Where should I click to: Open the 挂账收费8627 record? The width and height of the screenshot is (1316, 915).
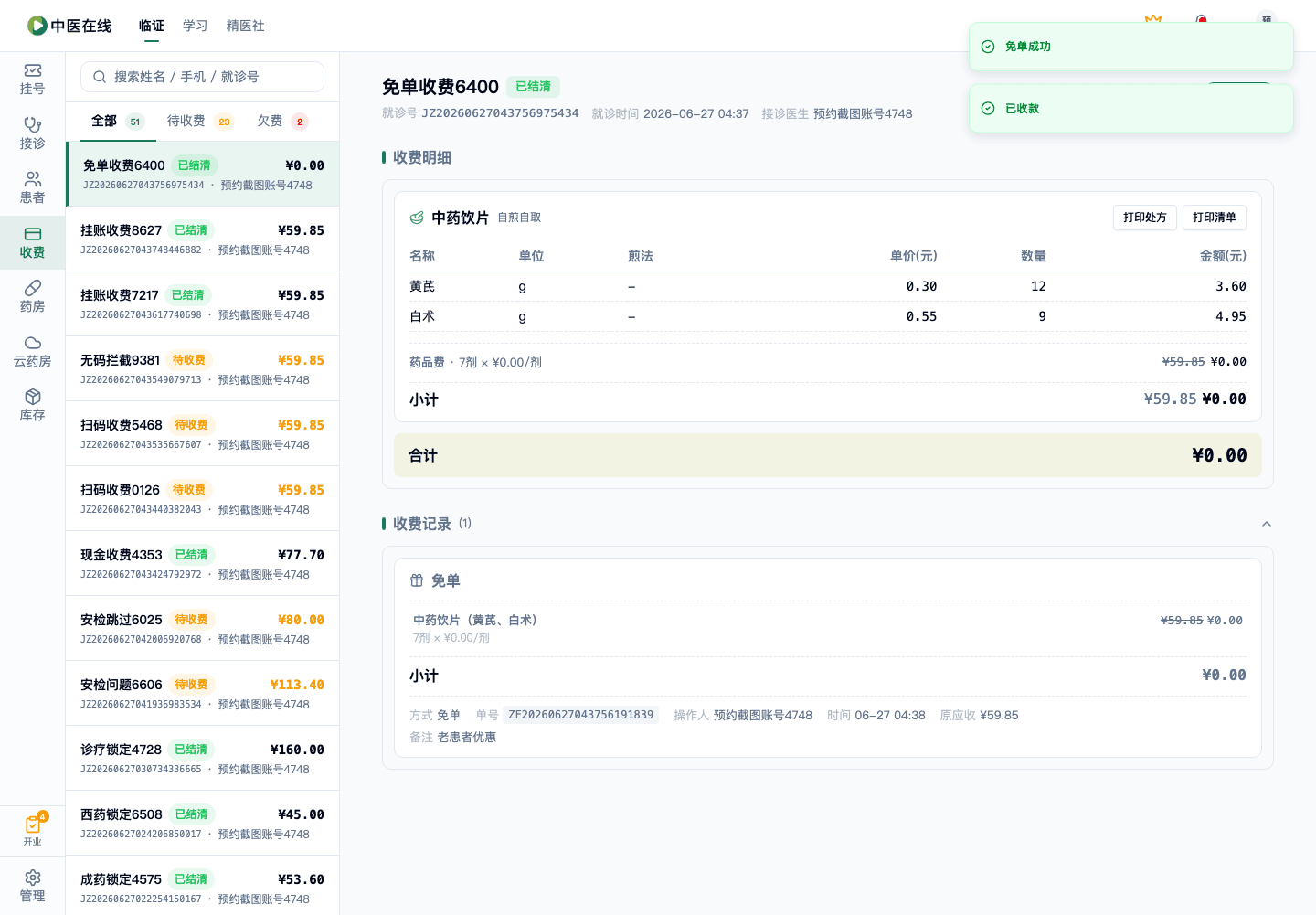tap(202, 239)
